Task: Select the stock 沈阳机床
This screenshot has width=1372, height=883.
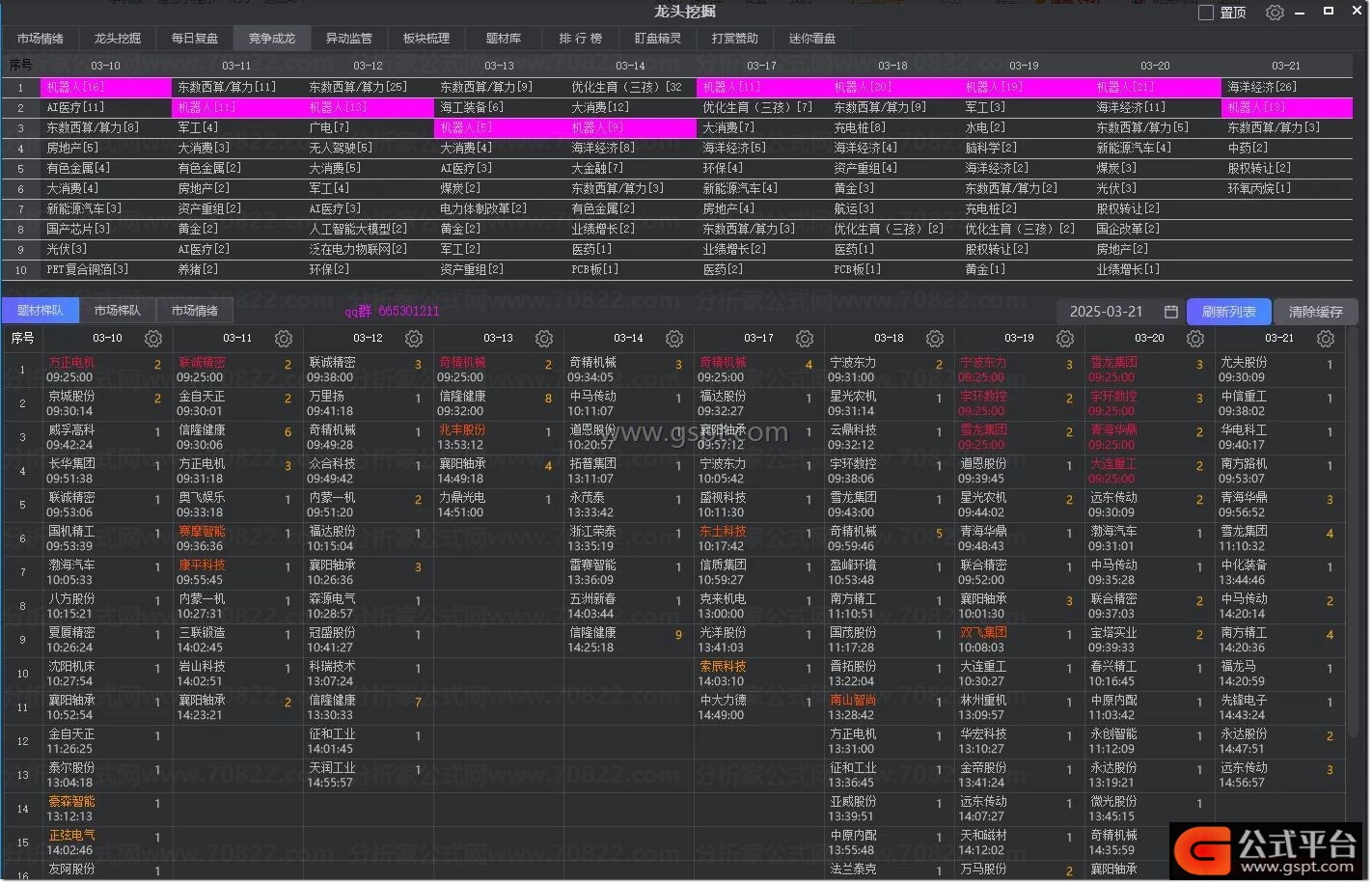Action: 71,667
